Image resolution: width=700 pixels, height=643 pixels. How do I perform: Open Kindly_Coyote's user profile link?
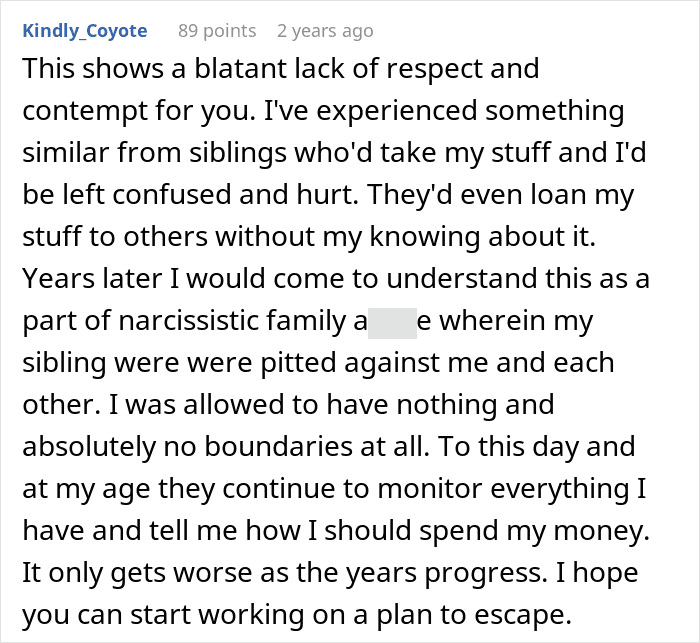click(x=84, y=31)
